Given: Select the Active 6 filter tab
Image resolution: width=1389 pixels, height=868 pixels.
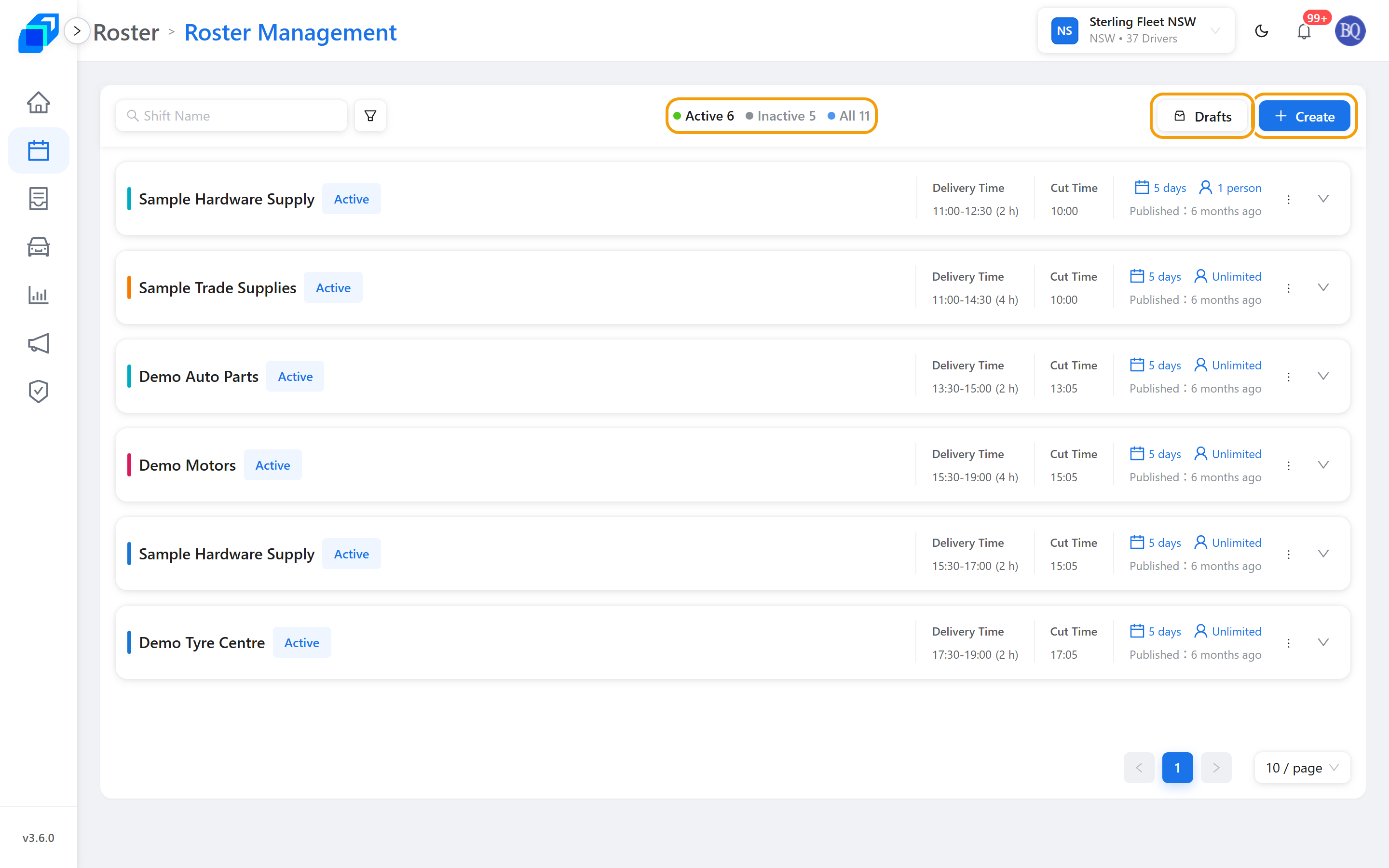Looking at the screenshot, I should click(x=704, y=116).
